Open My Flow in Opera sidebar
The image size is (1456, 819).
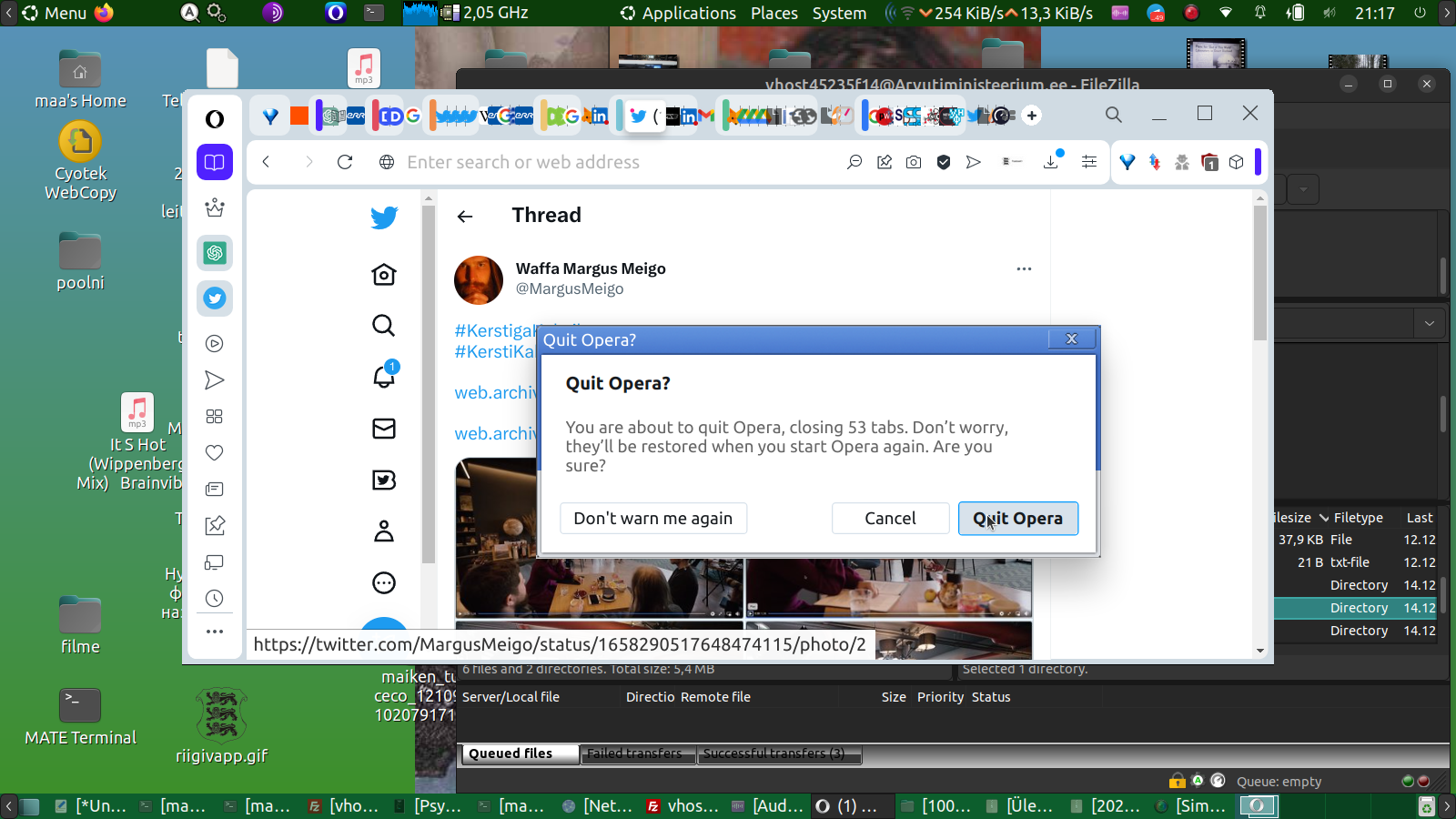(x=215, y=380)
